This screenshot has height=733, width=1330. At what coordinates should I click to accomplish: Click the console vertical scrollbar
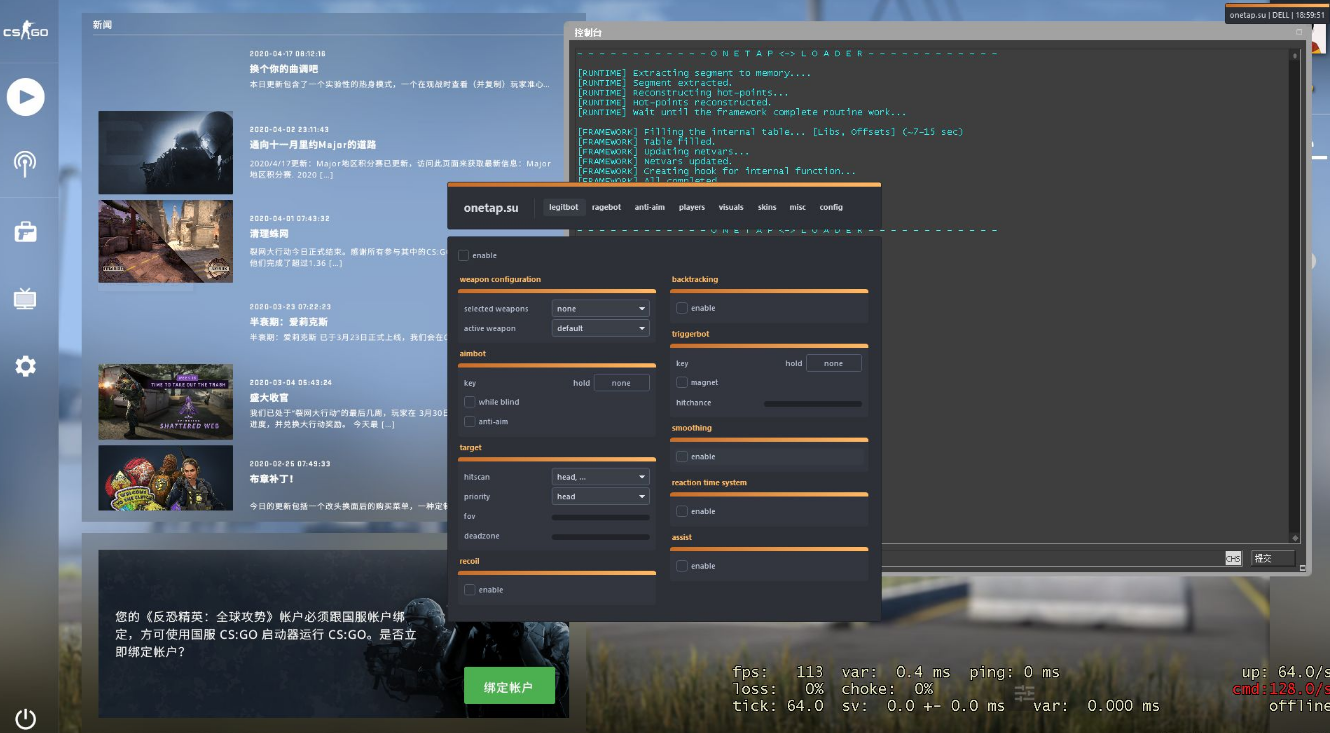point(1295,295)
